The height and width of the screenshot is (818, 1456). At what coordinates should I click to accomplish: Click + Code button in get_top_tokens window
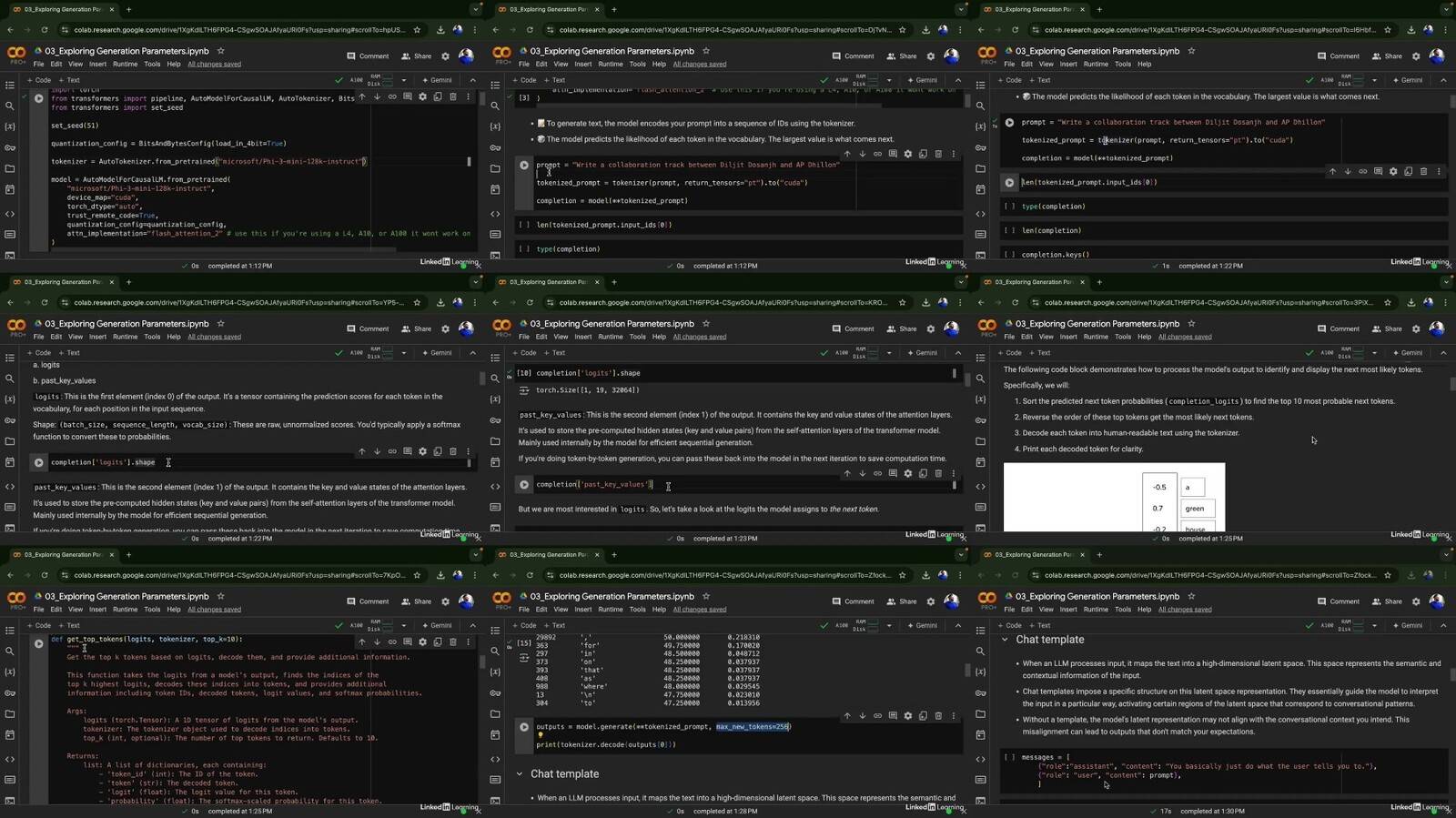click(38, 625)
